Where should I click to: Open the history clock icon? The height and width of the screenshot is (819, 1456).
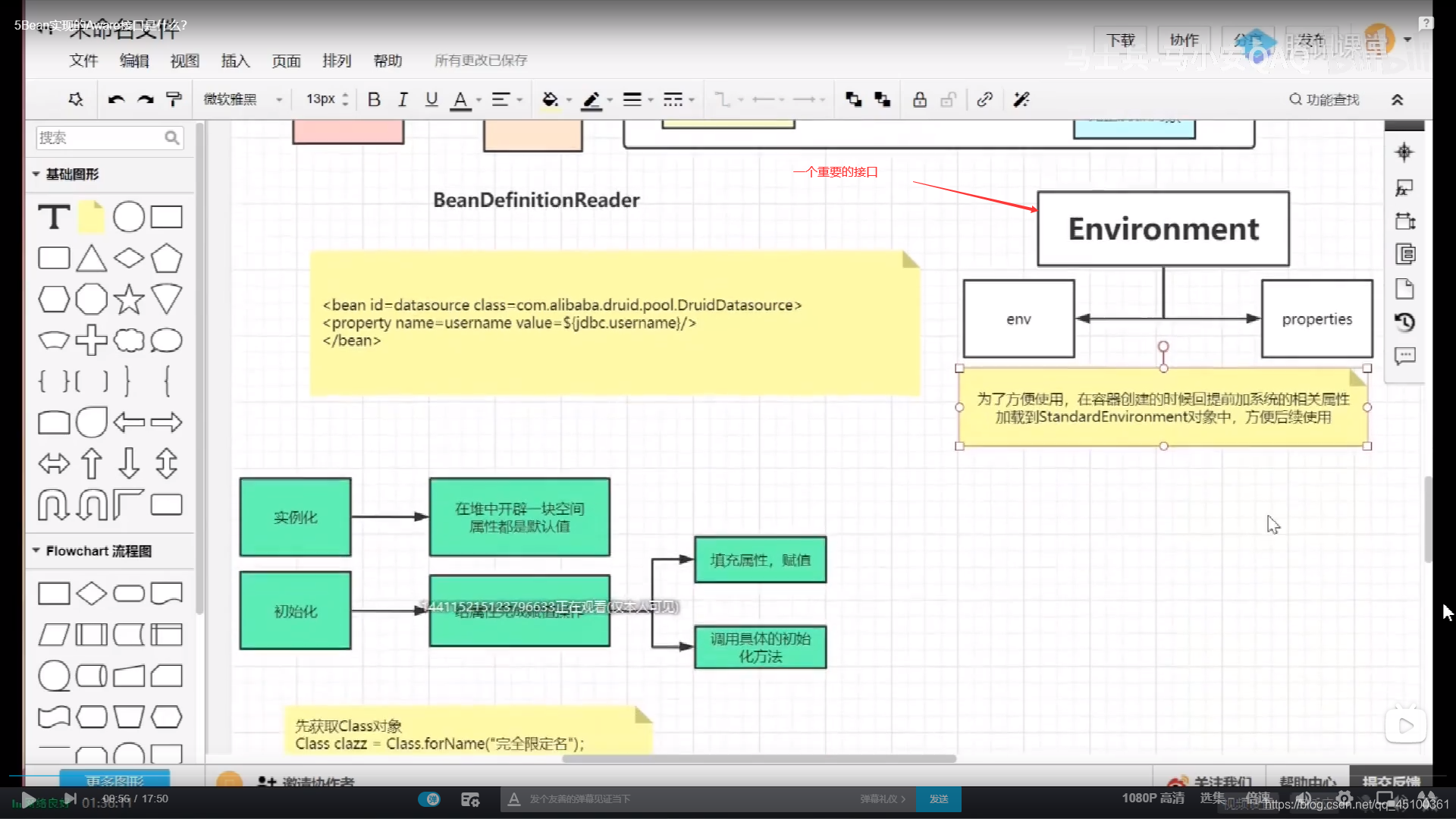coord(1404,322)
